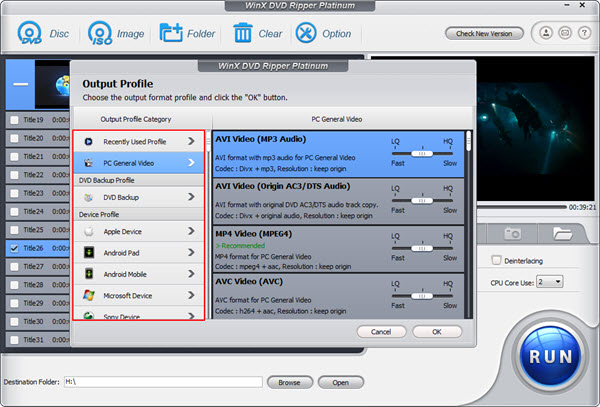Screen dimensions: 600x407
Task: Check the Title22 checkbox
Action: pyautogui.click(x=14, y=175)
